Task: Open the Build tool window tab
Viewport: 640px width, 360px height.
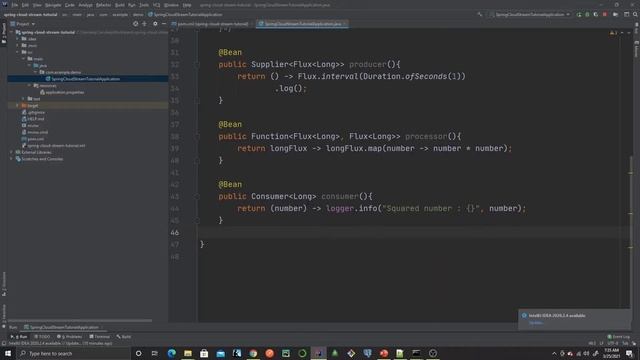Action: pos(124,337)
